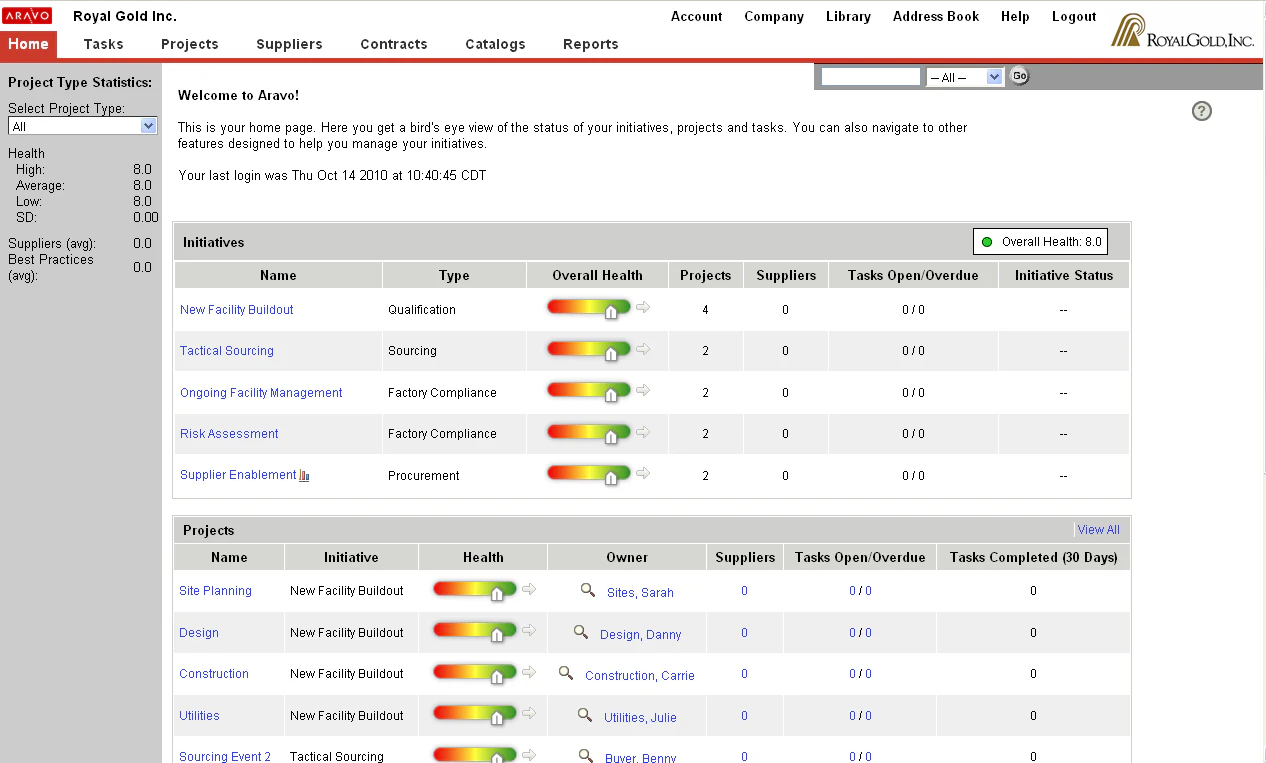Click the magnifying glass beside Sites, Sarah
The image size is (1266, 763).
click(x=588, y=590)
